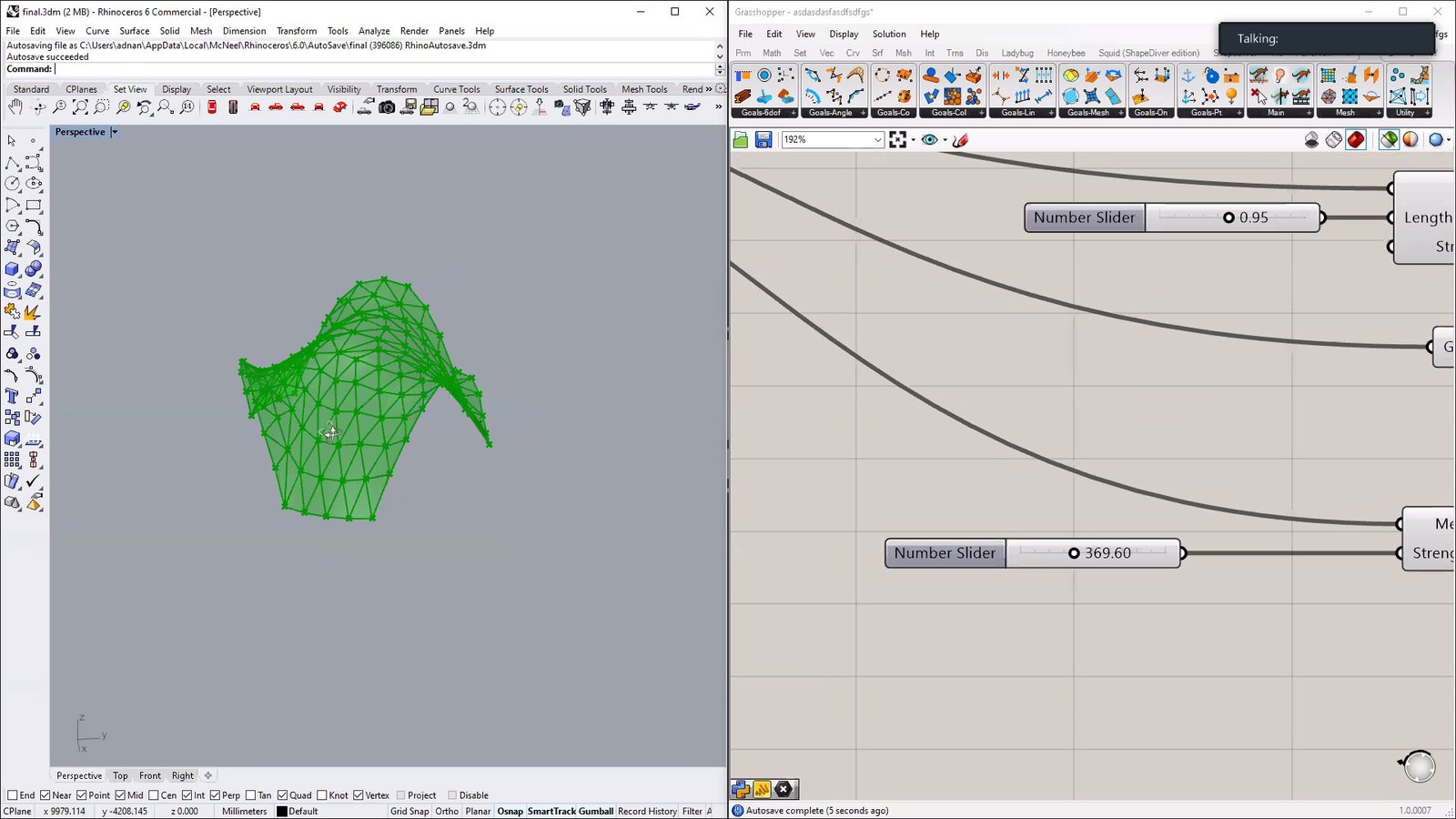Open the 192% zoom level dropdown

877,139
